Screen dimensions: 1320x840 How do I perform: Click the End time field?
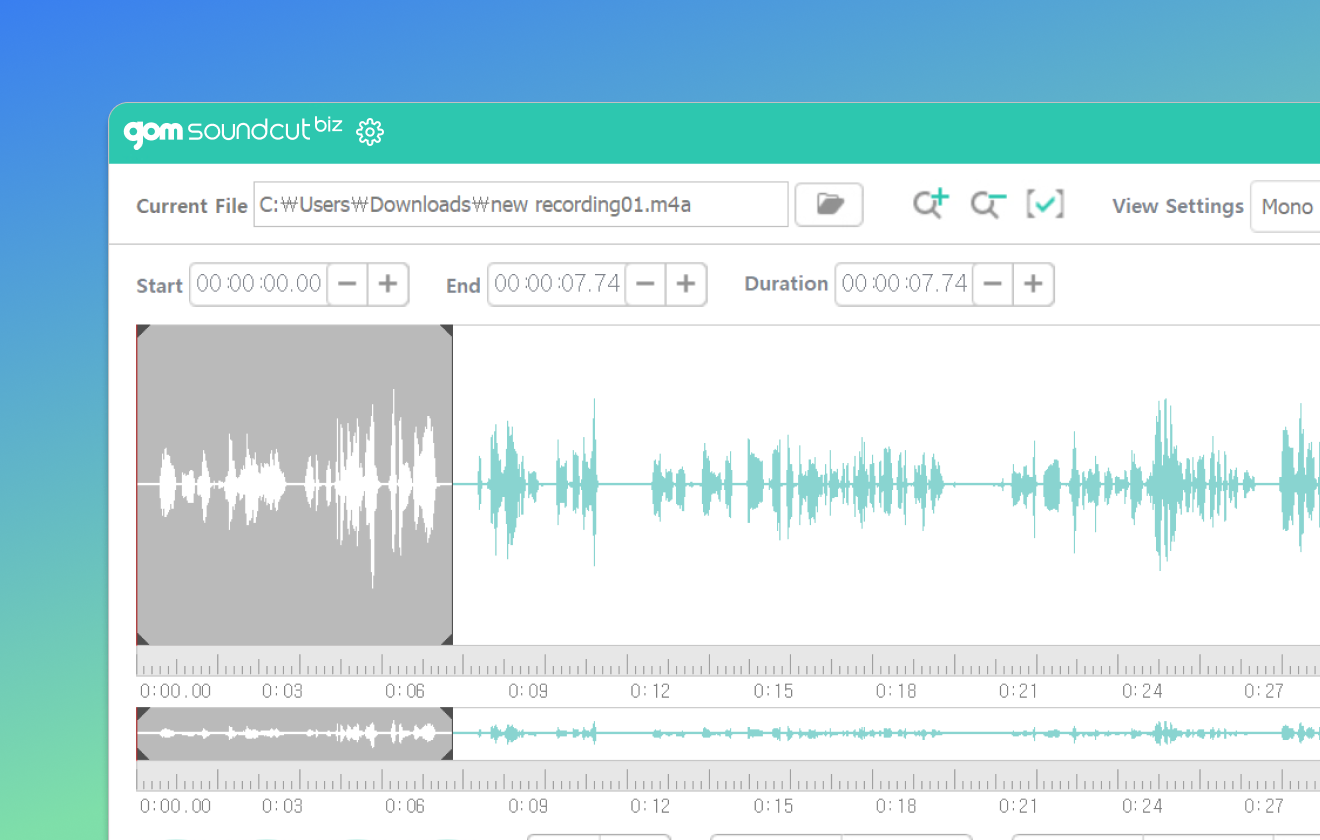[x=557, y=284]
